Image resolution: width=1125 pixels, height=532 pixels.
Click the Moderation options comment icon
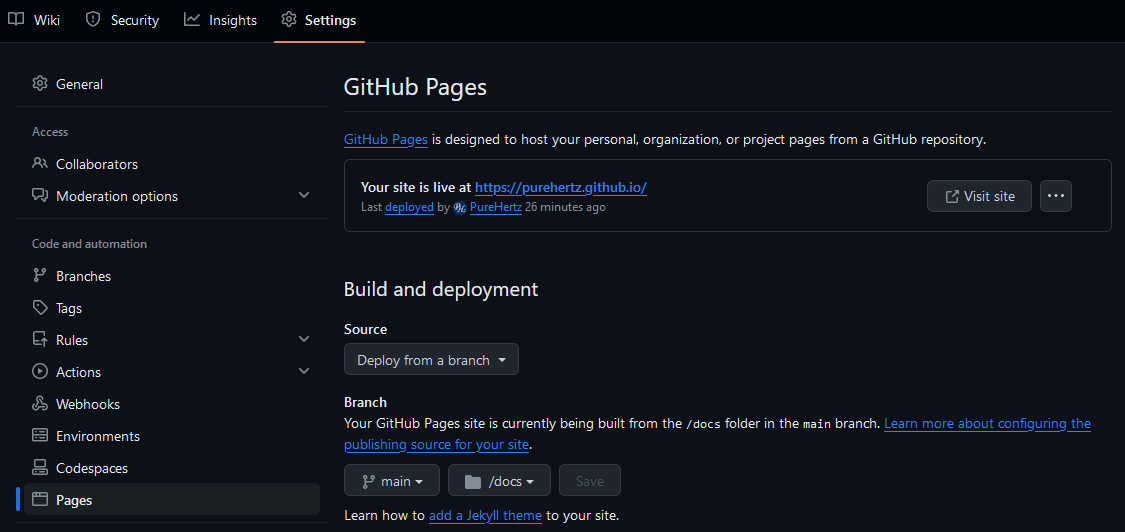tap(40, 195)
